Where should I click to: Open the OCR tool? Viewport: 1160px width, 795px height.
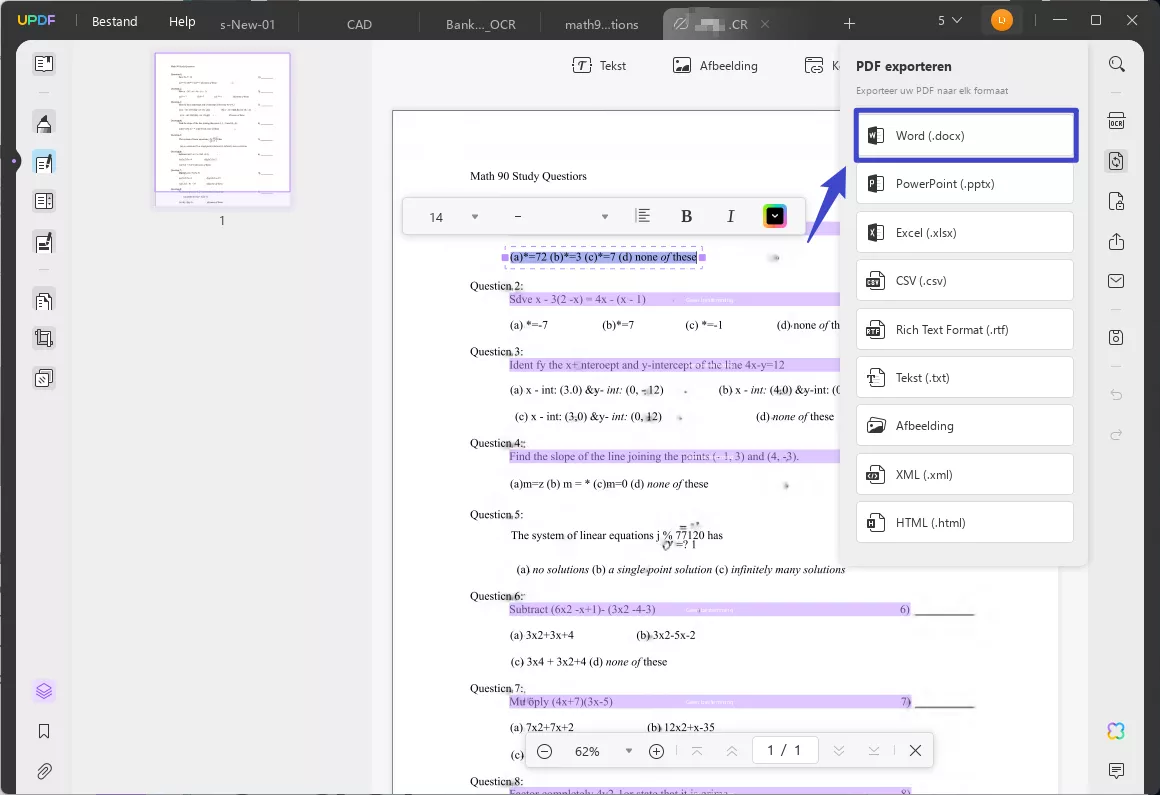pyautogui.click(x=1116, y=120)
